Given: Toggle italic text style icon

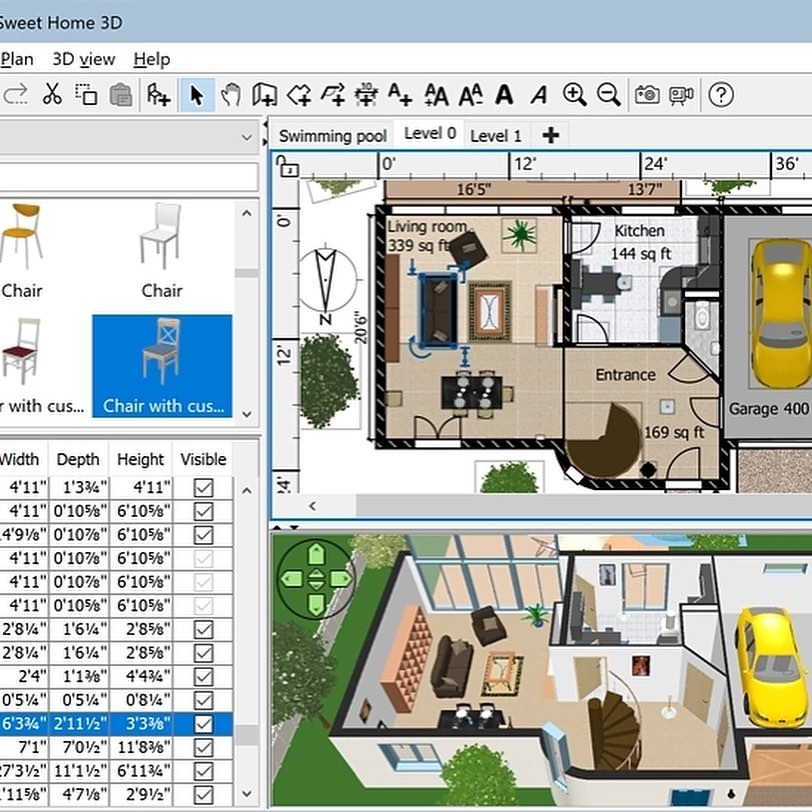Looking at the screenshot, I should click(x=539, y=95).
